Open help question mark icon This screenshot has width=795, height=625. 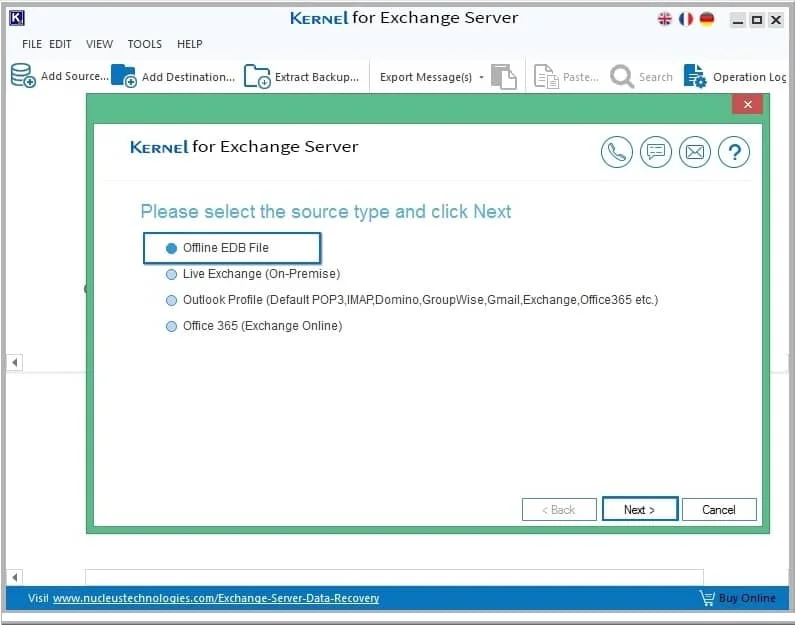pos(734,152)
